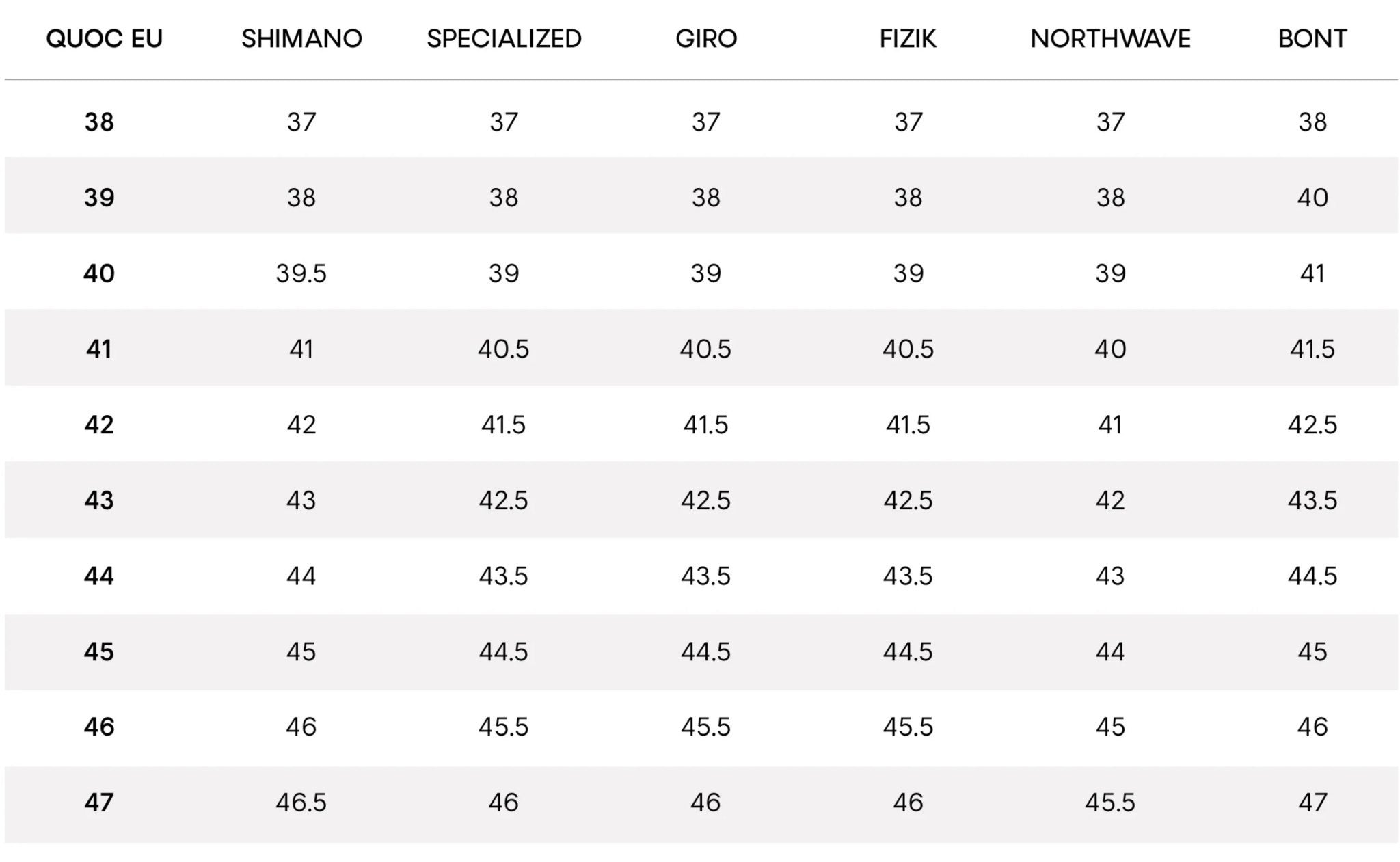Select the GIRO column header

click(706, 39)
